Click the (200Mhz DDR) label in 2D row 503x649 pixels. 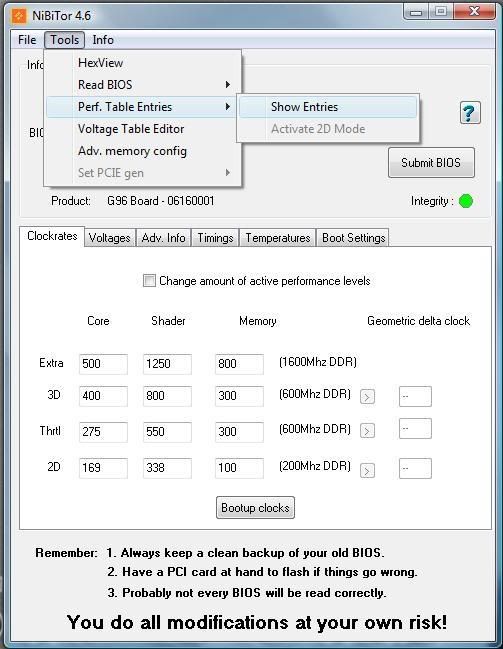click(x=315, y=466)
